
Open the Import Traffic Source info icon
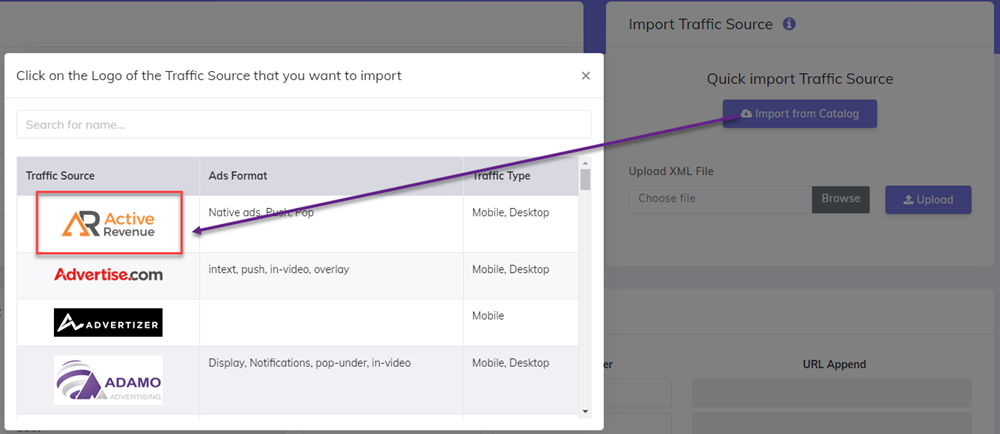(x=790, y=24)
